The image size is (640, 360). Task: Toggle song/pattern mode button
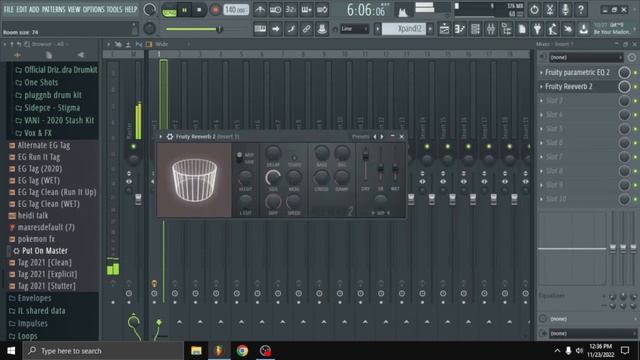pos(169,10)
